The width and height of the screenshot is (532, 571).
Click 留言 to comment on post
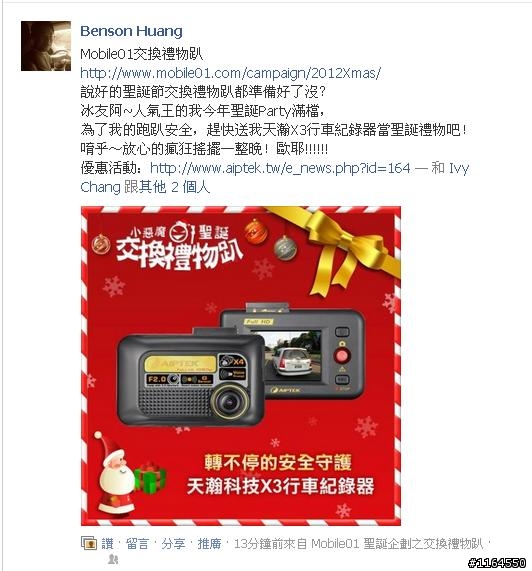[137, 544]
